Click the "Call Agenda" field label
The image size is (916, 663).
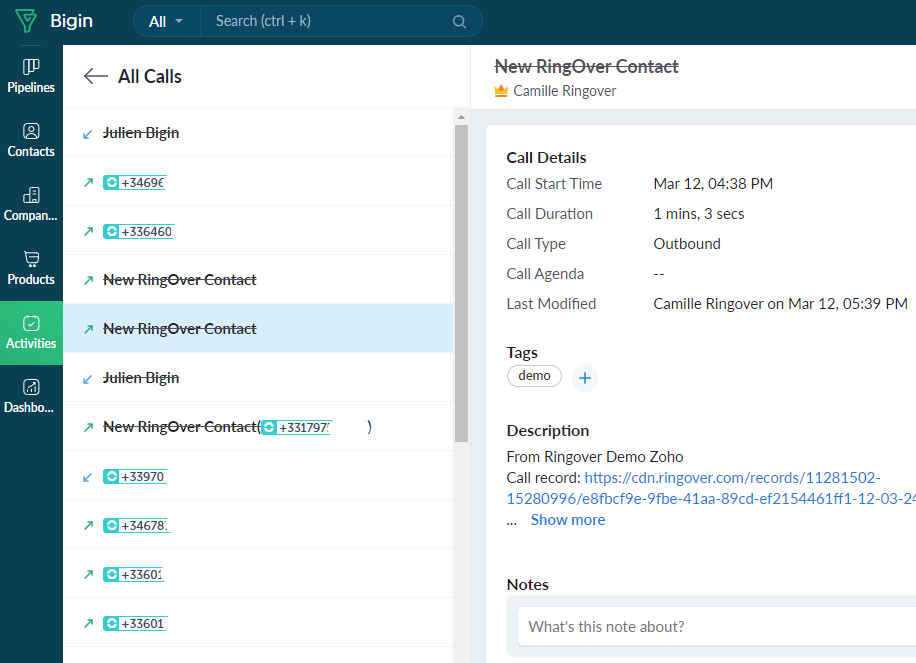[x=545, y=274]
